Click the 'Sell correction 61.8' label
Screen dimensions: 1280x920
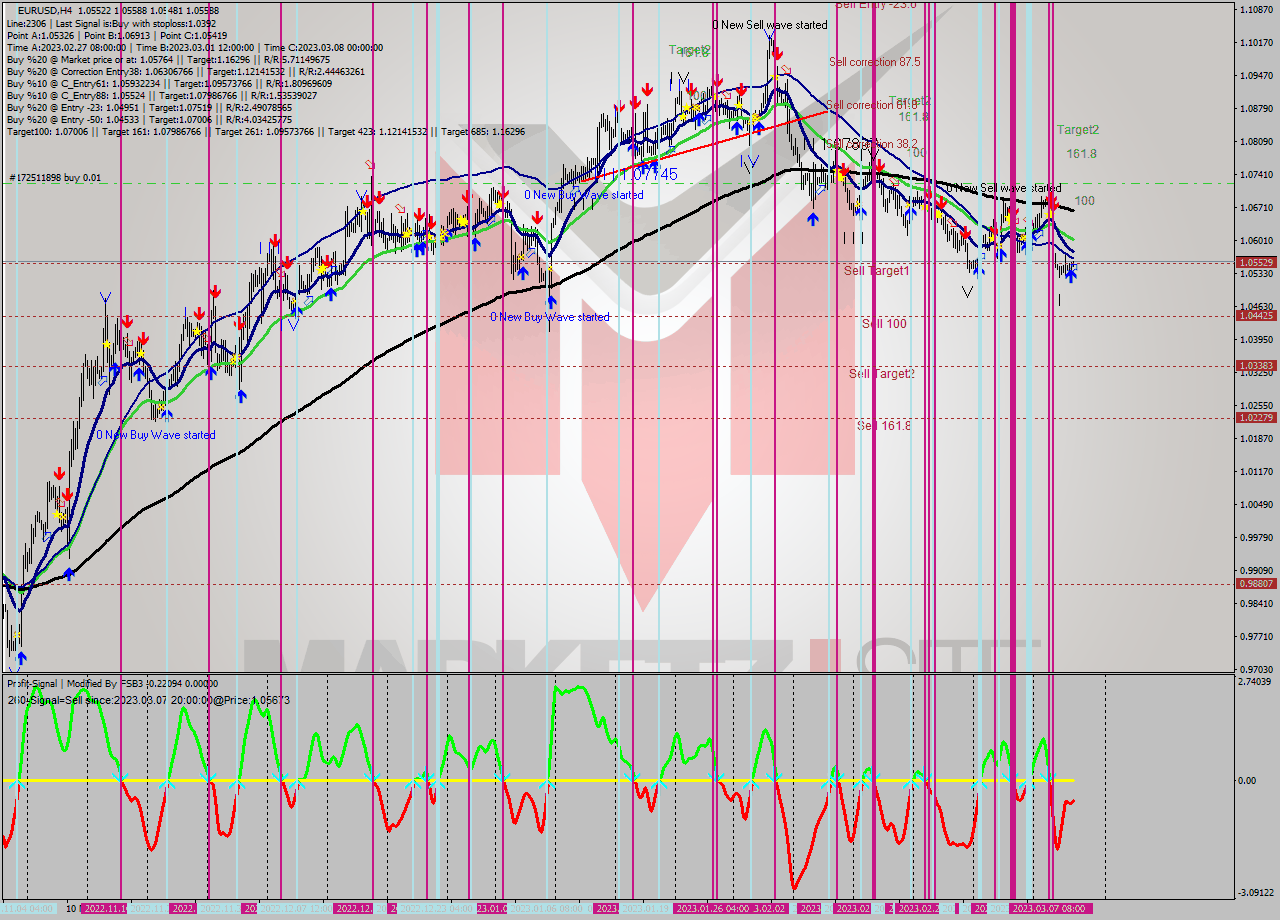coord(872,105)
